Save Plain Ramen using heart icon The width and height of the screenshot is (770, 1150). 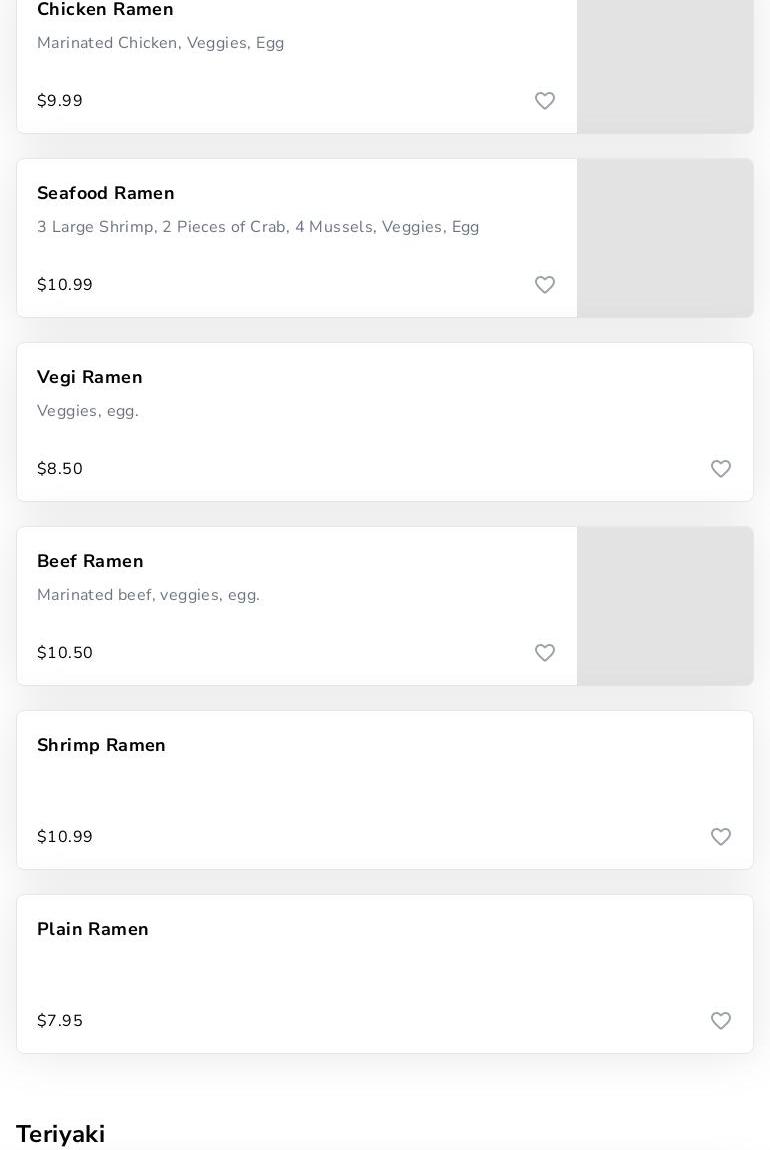tap(721, 1021)
